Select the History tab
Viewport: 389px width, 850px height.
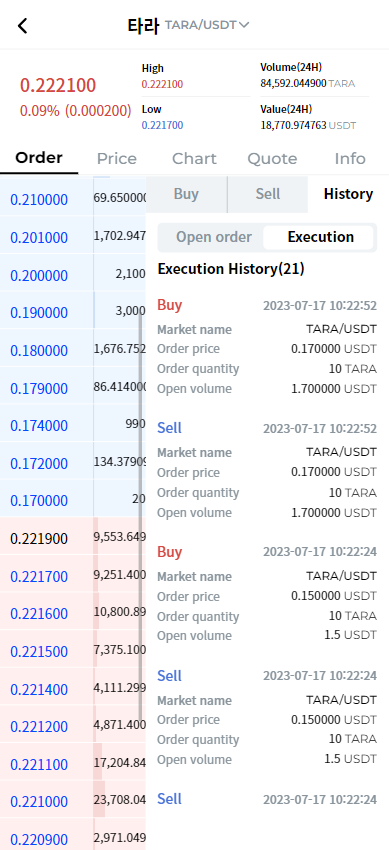pos(348,194)
